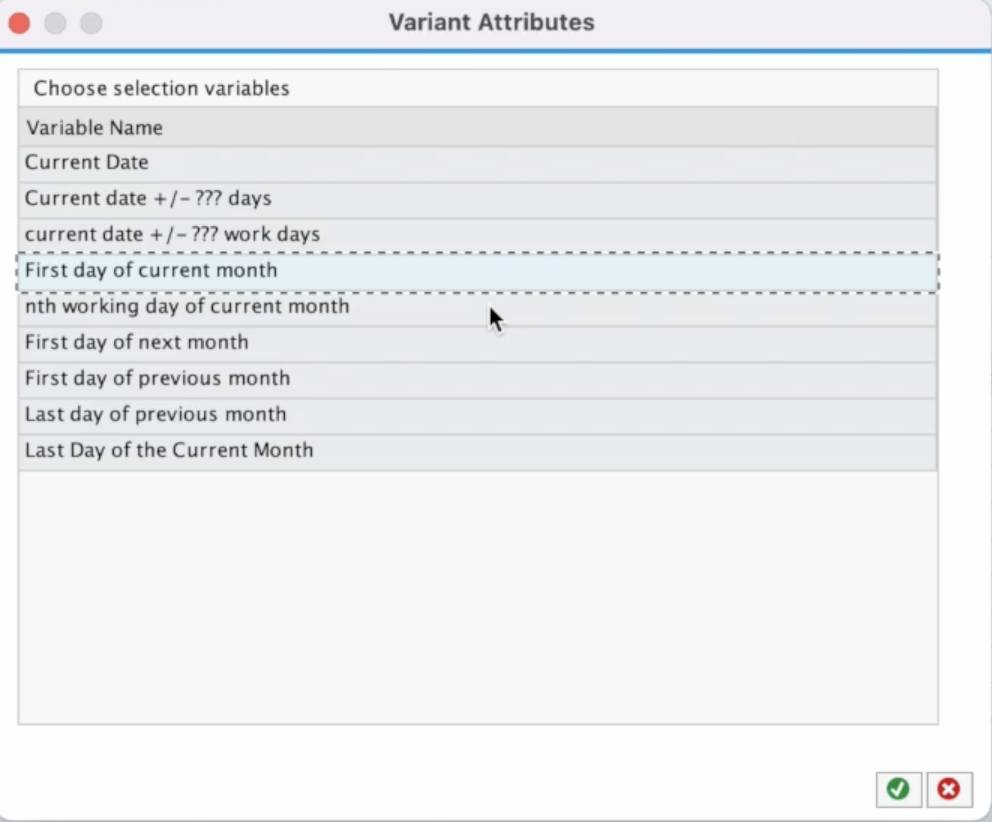Image resolution: width=992 pixels, height=822 pixels.
Task: Select First day of next month
Action: coord(136,343)
